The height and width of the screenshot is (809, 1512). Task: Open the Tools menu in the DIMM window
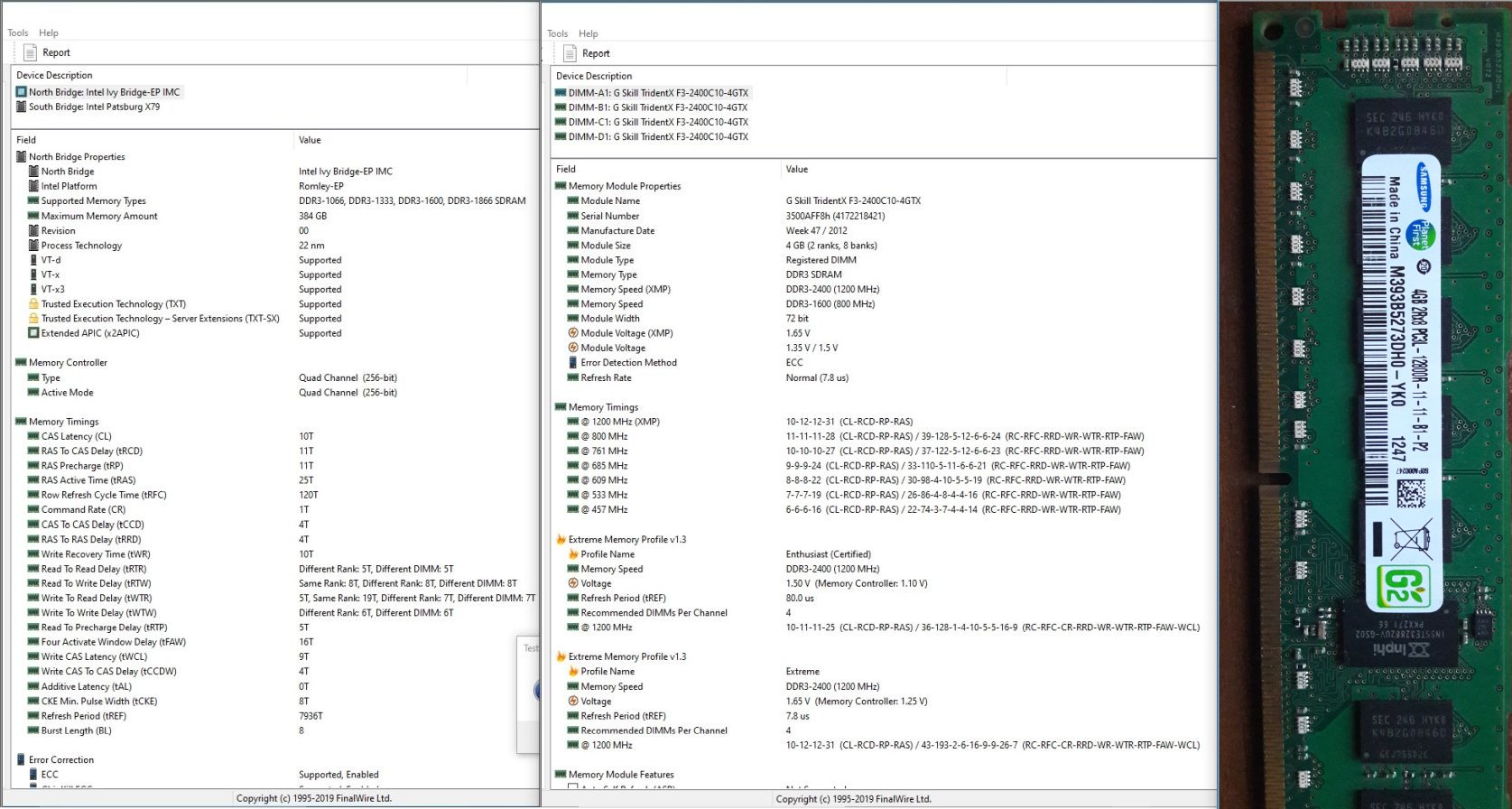coord(558,33)
